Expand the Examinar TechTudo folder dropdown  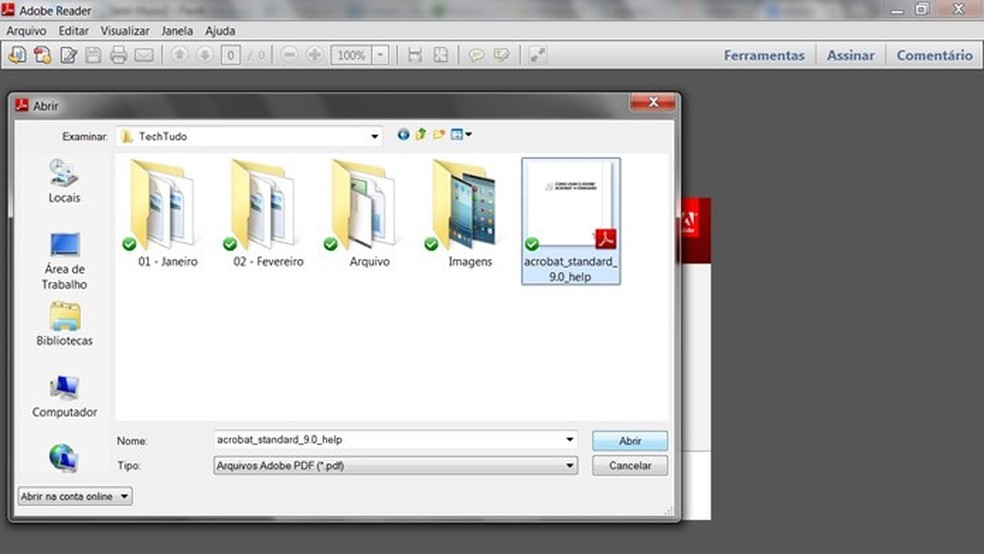[375, 136]
